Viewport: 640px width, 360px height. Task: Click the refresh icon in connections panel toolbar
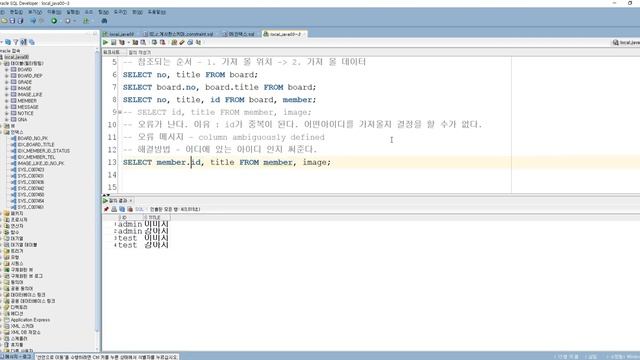(8, 42)
